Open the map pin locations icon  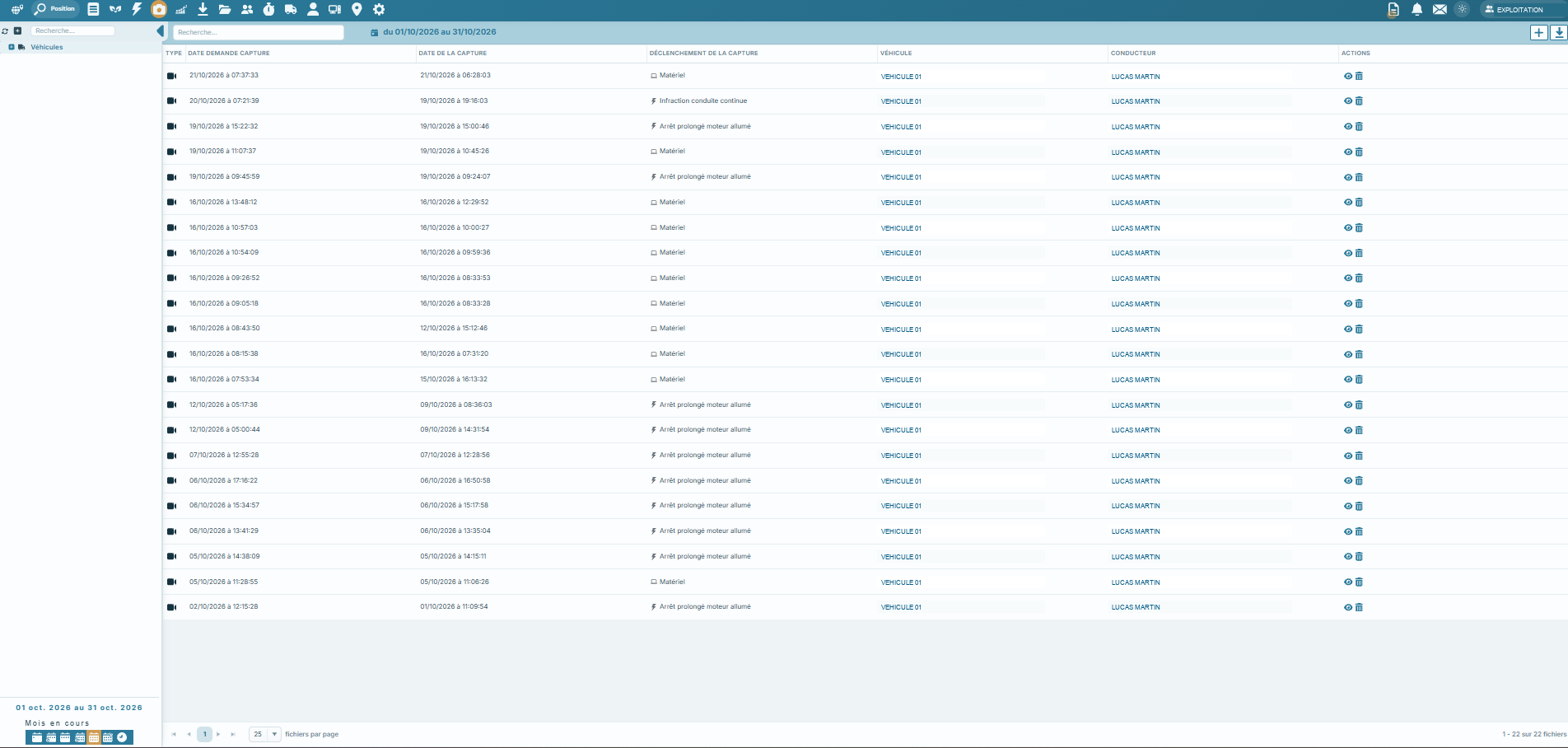tap(357, 9)
